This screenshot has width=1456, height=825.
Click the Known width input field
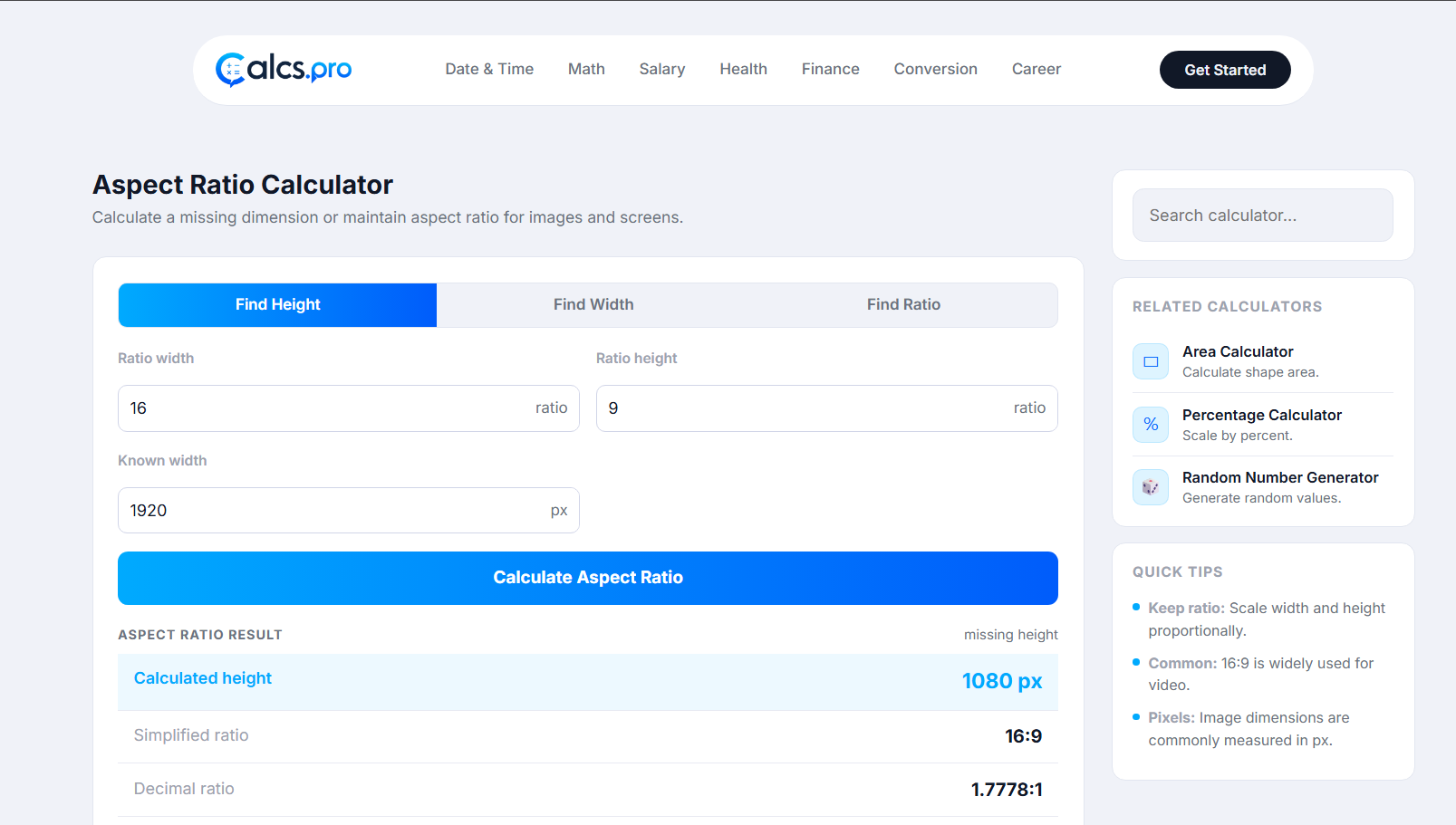tap(348, 511)
